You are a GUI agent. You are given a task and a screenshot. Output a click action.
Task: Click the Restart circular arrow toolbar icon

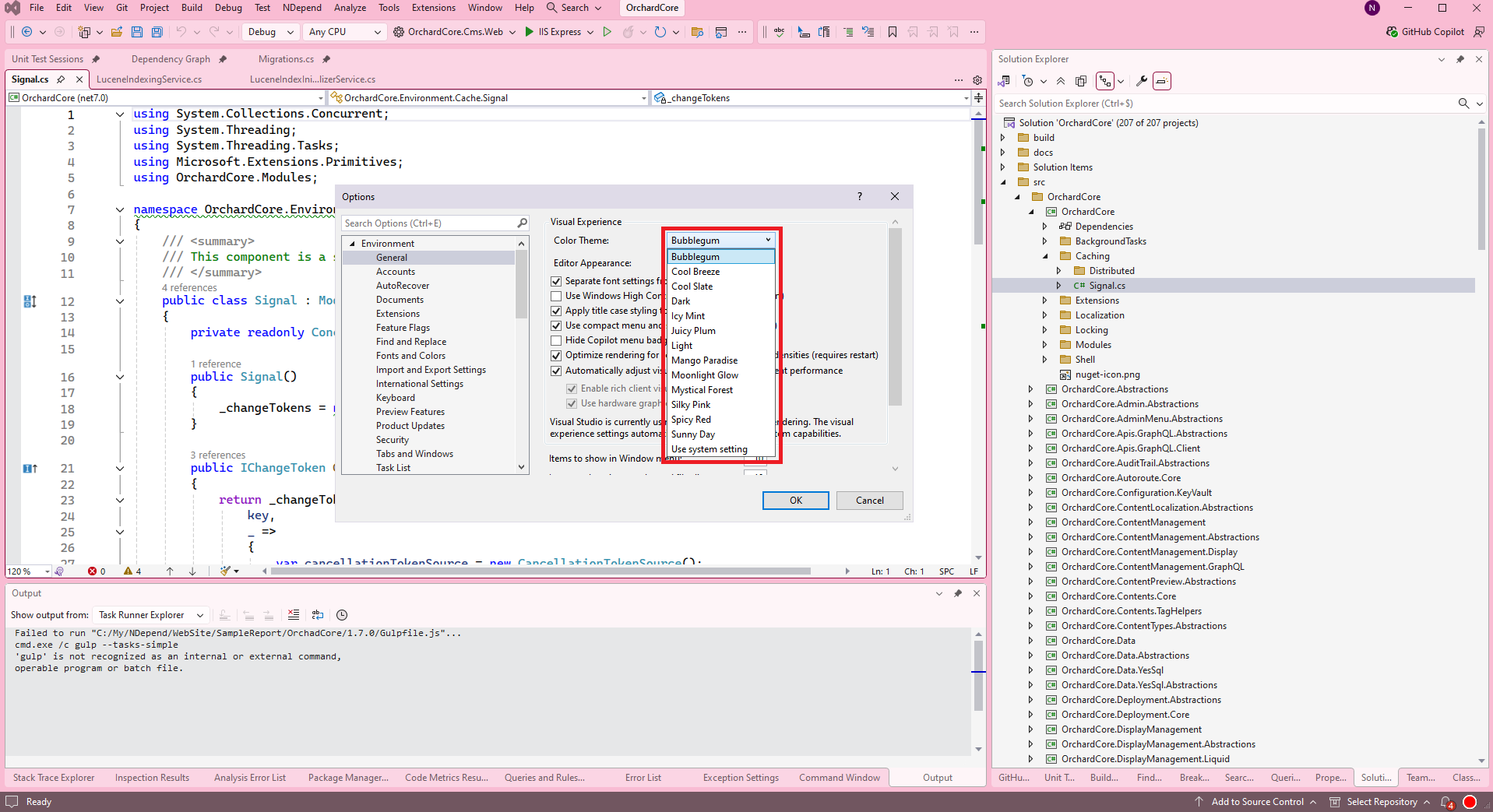coord(660,32)
